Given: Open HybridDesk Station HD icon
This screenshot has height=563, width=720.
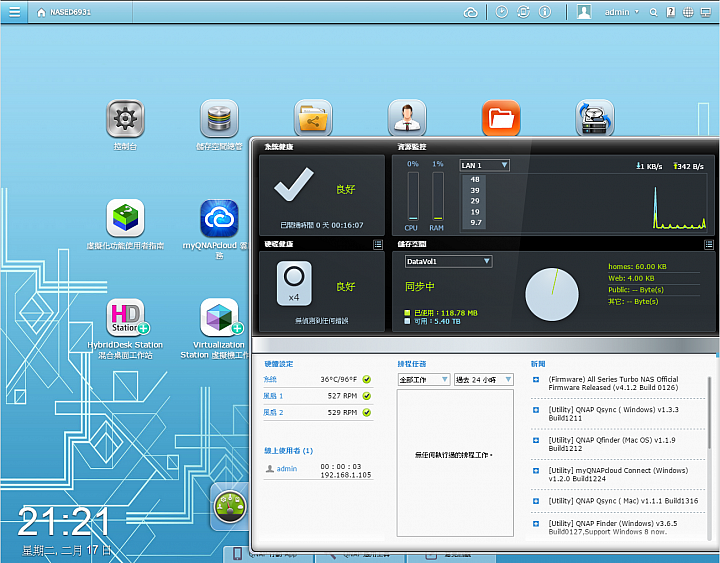Looking at the screenshot, I should pos(125,317).
